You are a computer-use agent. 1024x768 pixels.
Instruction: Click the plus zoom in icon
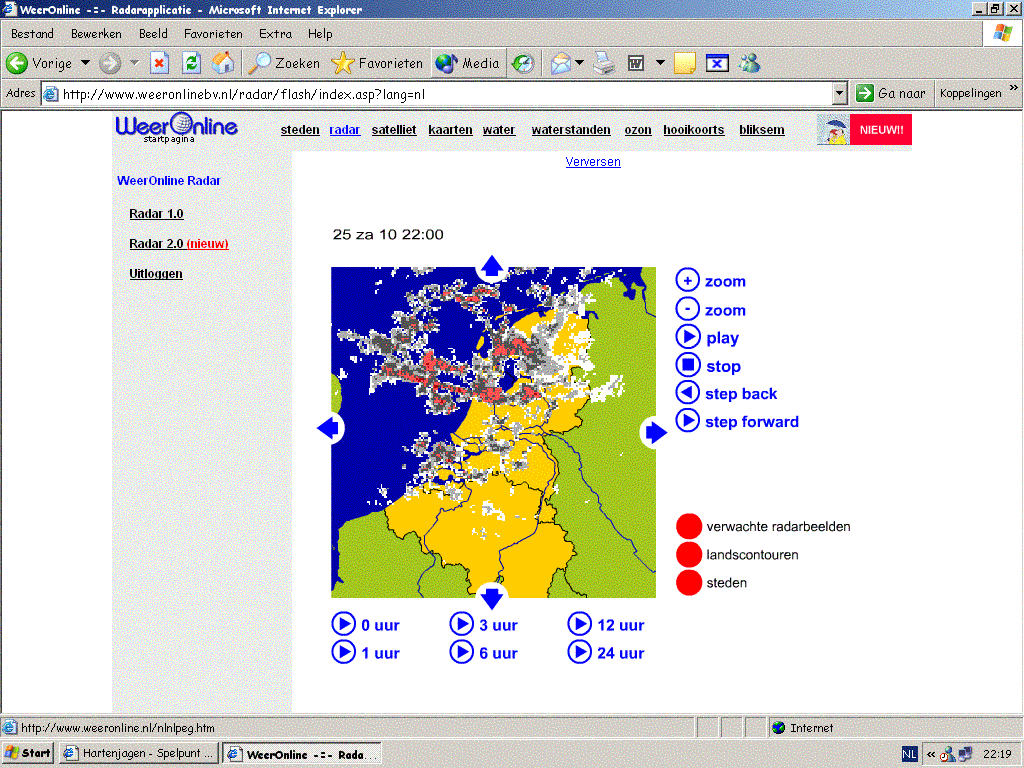(x=687, y=280)
